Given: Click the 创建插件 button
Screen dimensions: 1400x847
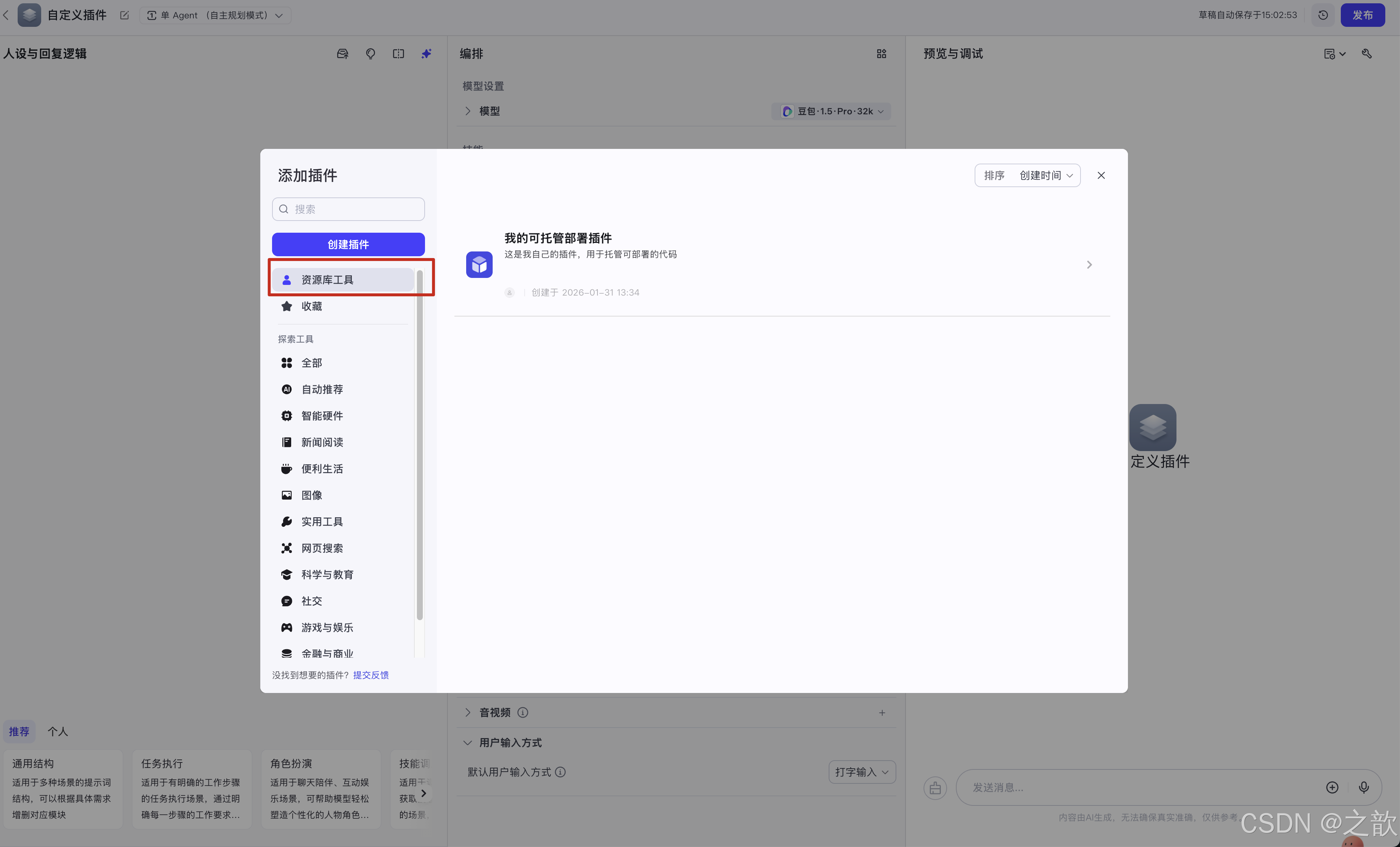Looking at the screenshot, I should click(x=348, y=244).
